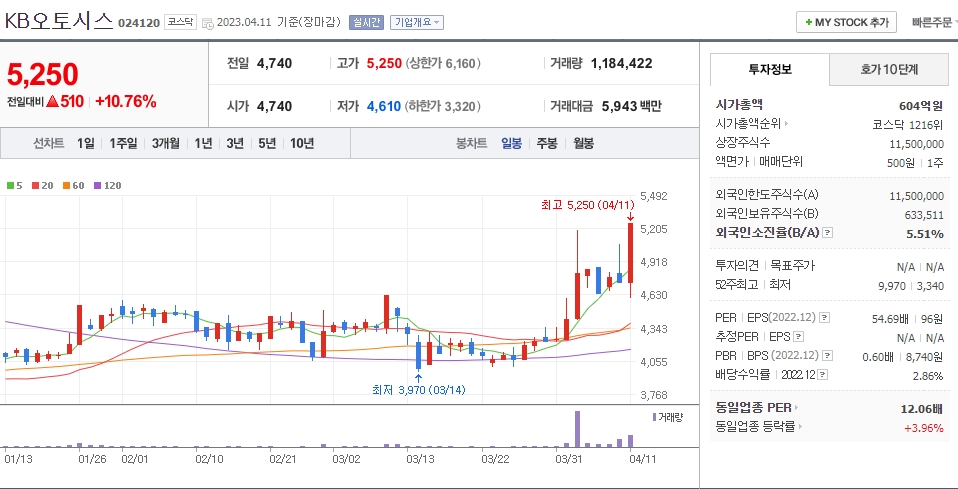
Task: Click the 시가총액 value 604억원
Action: (921, 106)
